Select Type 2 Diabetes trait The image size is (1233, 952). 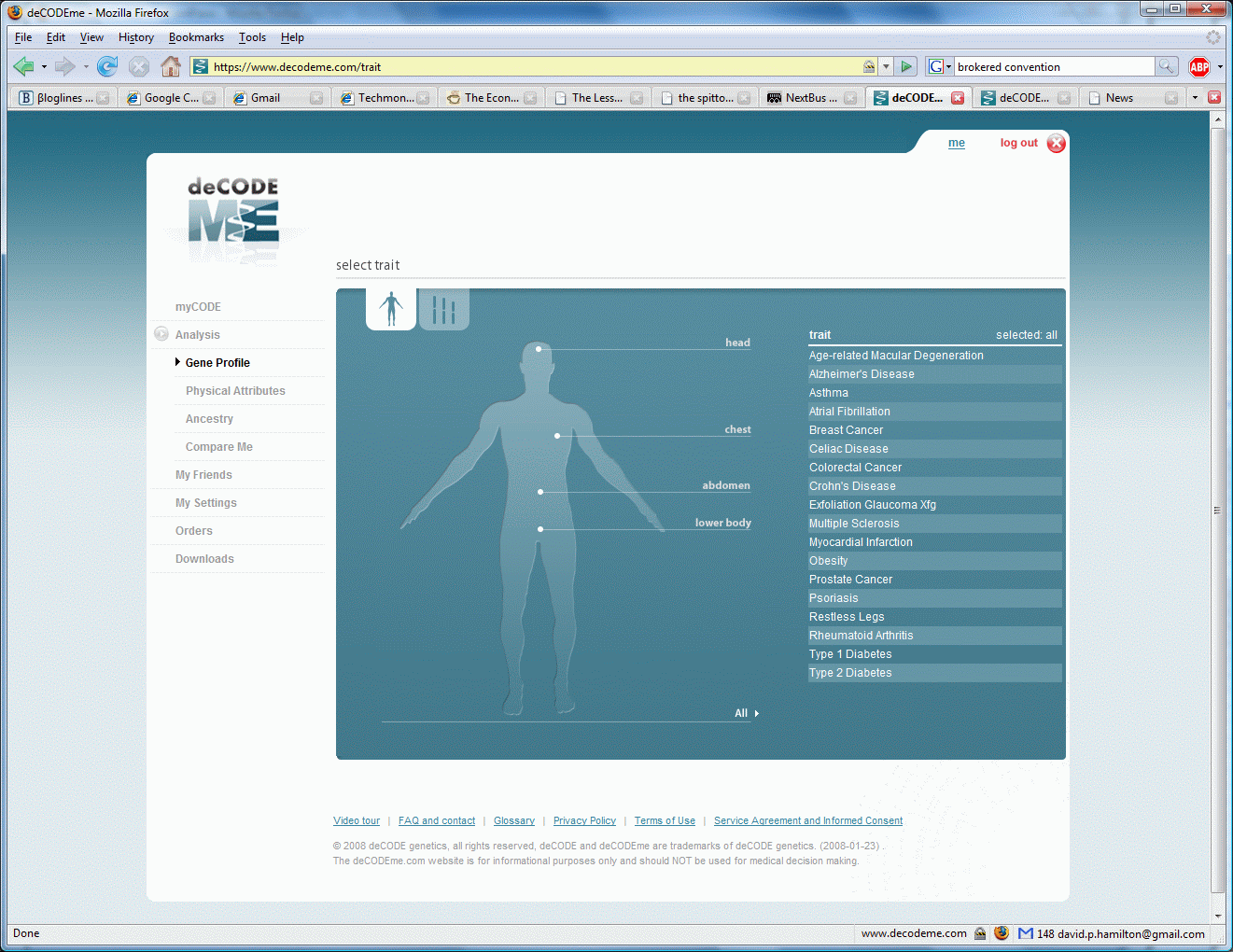click(934, 673)
